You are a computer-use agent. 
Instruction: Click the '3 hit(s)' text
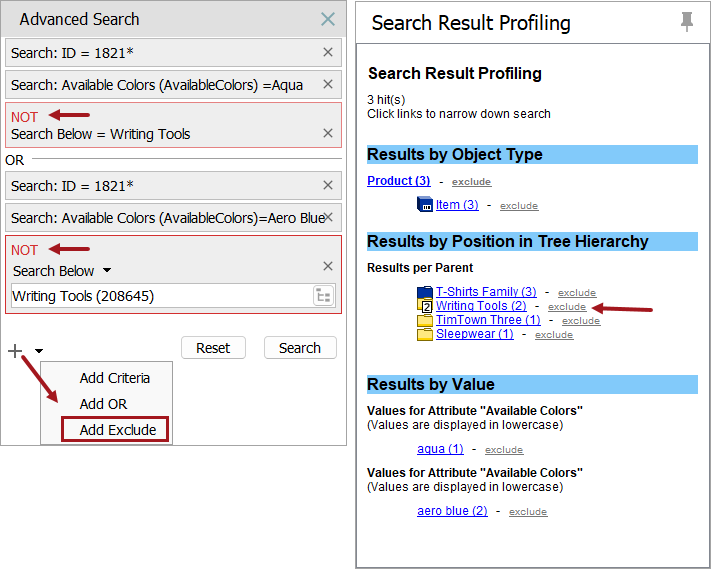pos(386,99)
